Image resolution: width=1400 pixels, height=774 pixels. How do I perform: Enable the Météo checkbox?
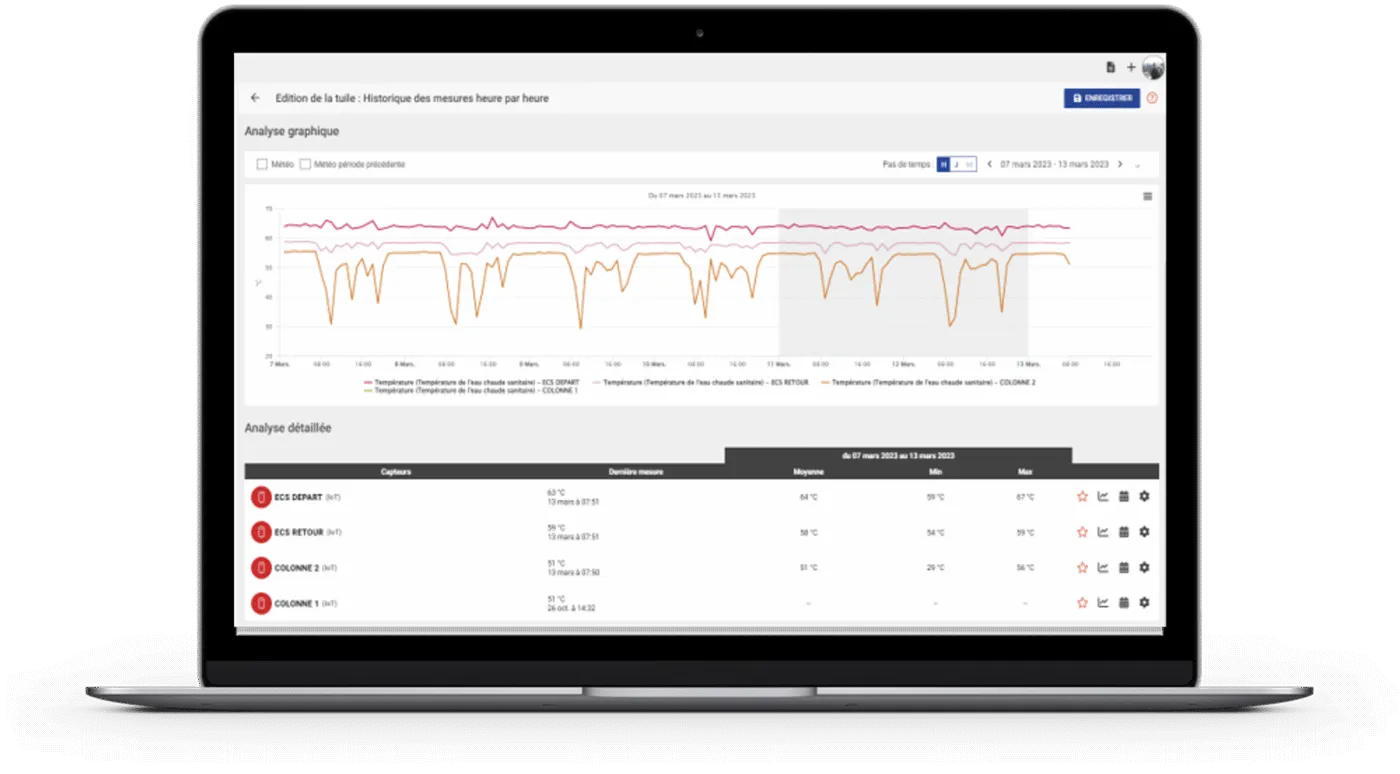tap(262, 164)
